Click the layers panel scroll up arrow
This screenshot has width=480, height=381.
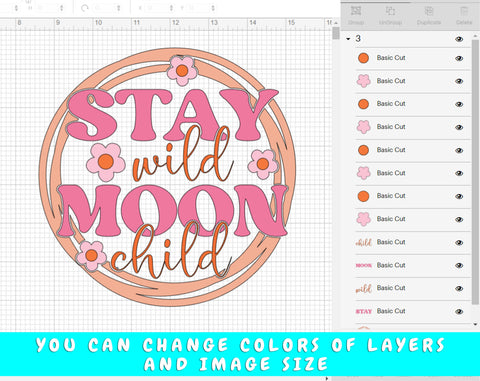click(475, 35)
